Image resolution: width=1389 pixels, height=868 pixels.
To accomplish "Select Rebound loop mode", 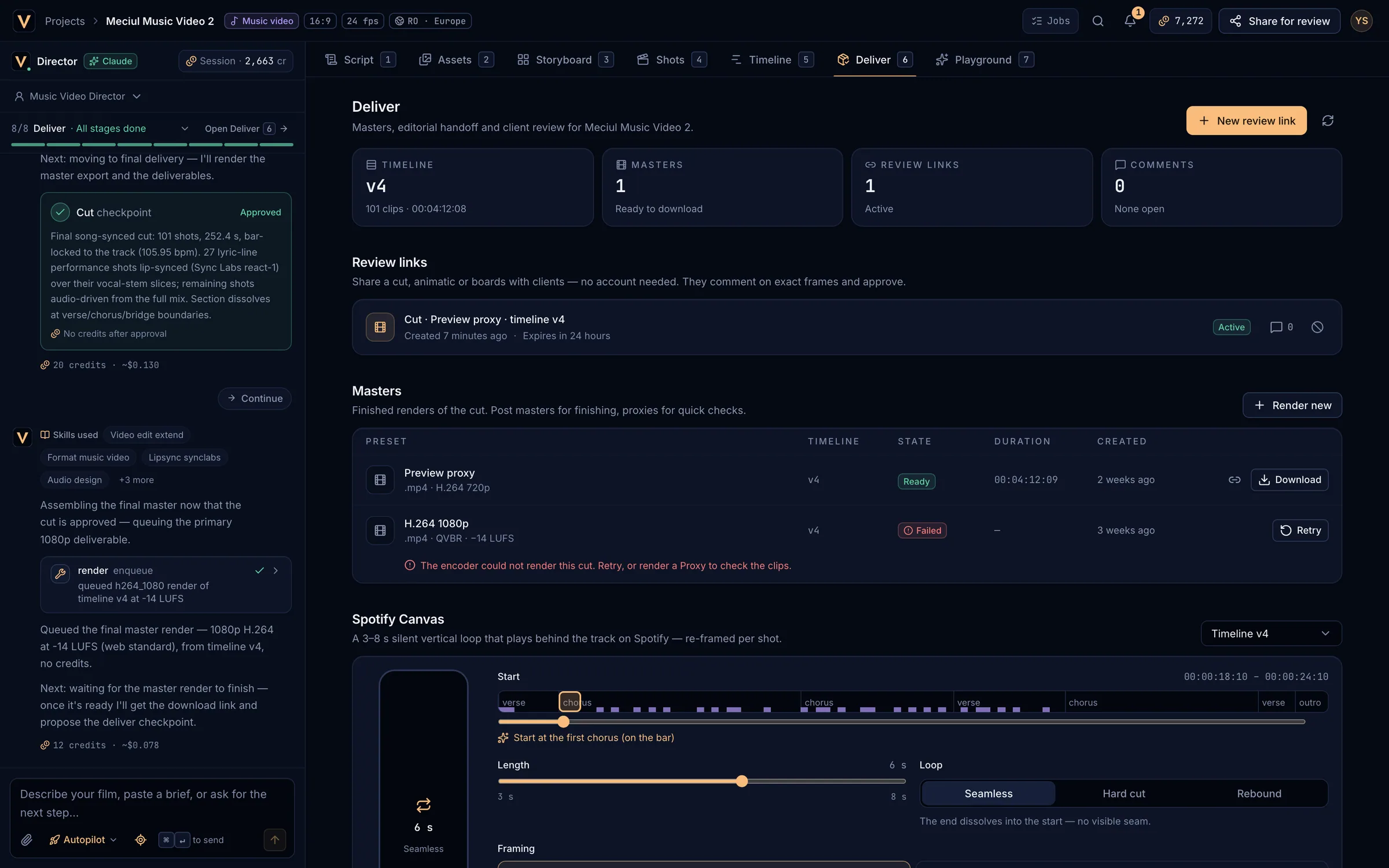I will click(x=1259, y=793).
